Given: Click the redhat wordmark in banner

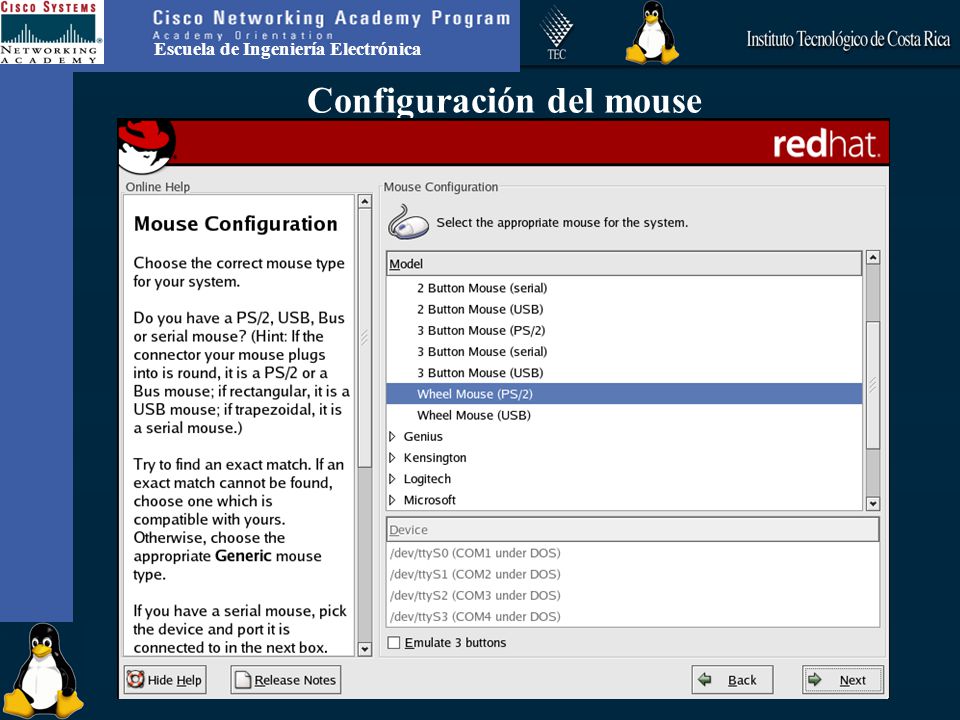Looking at the screenshot, I should [826, 144].
